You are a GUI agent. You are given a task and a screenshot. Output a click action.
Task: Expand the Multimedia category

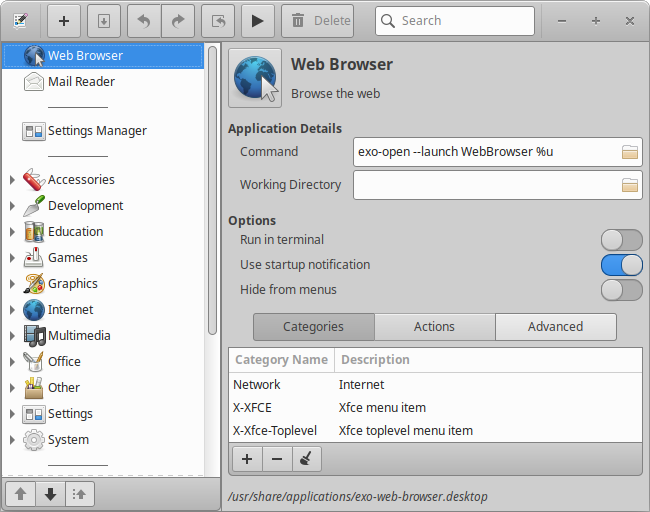pos(12,336)
